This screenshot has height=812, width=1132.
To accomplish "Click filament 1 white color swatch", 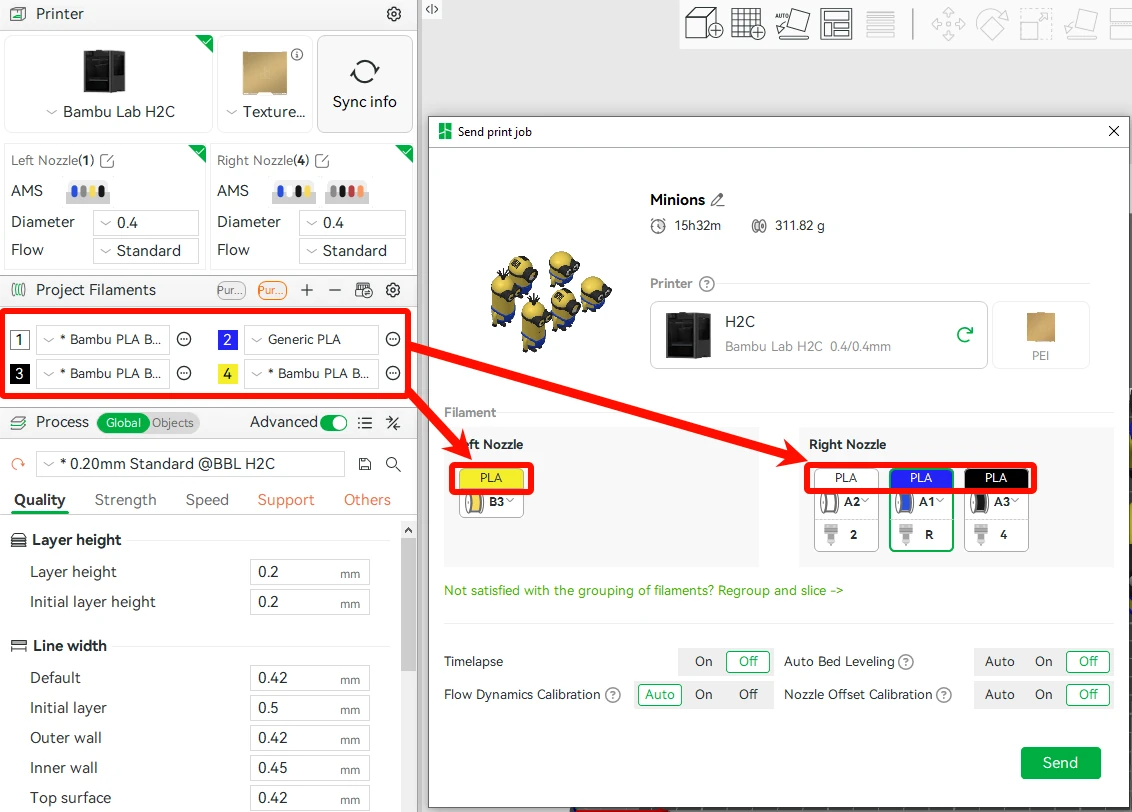I will pos(19,339).
